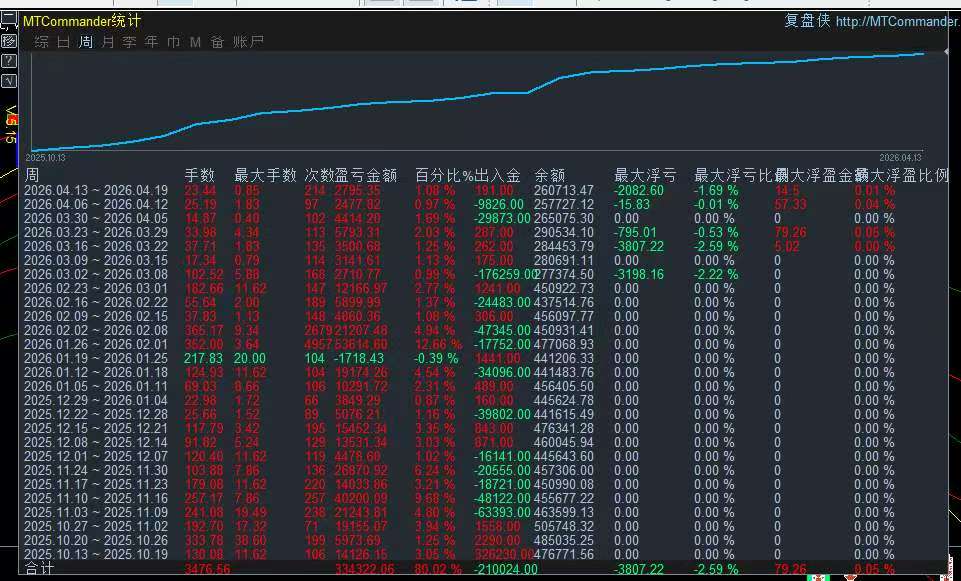
Task: Switch to the 备 notes tab
Action: (217, 42)
